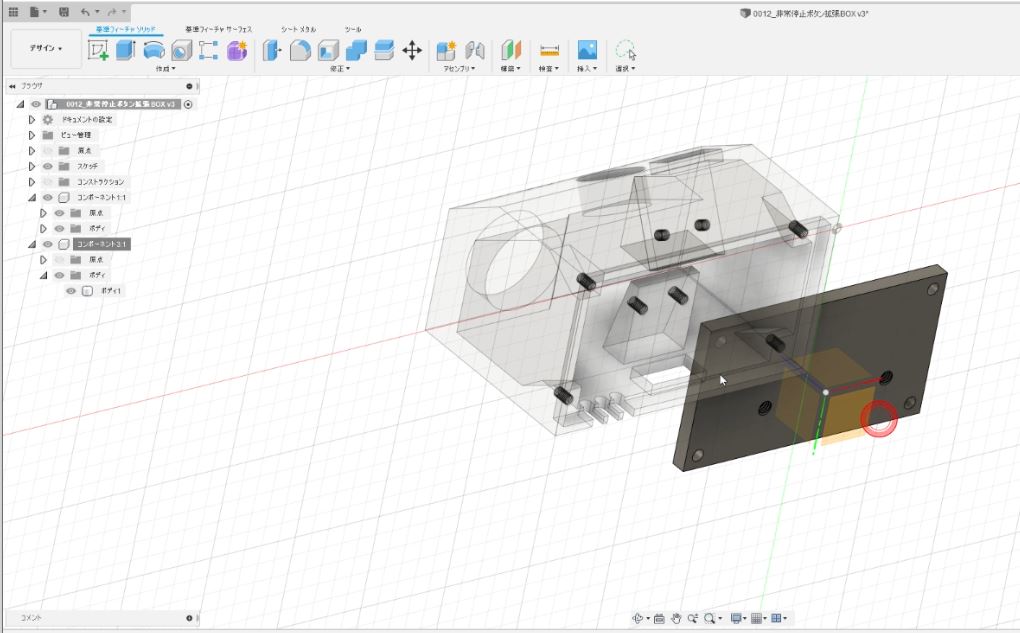
Task: Expand the ドキュメントの設定 tree node
Action: (x=32, y=119)
